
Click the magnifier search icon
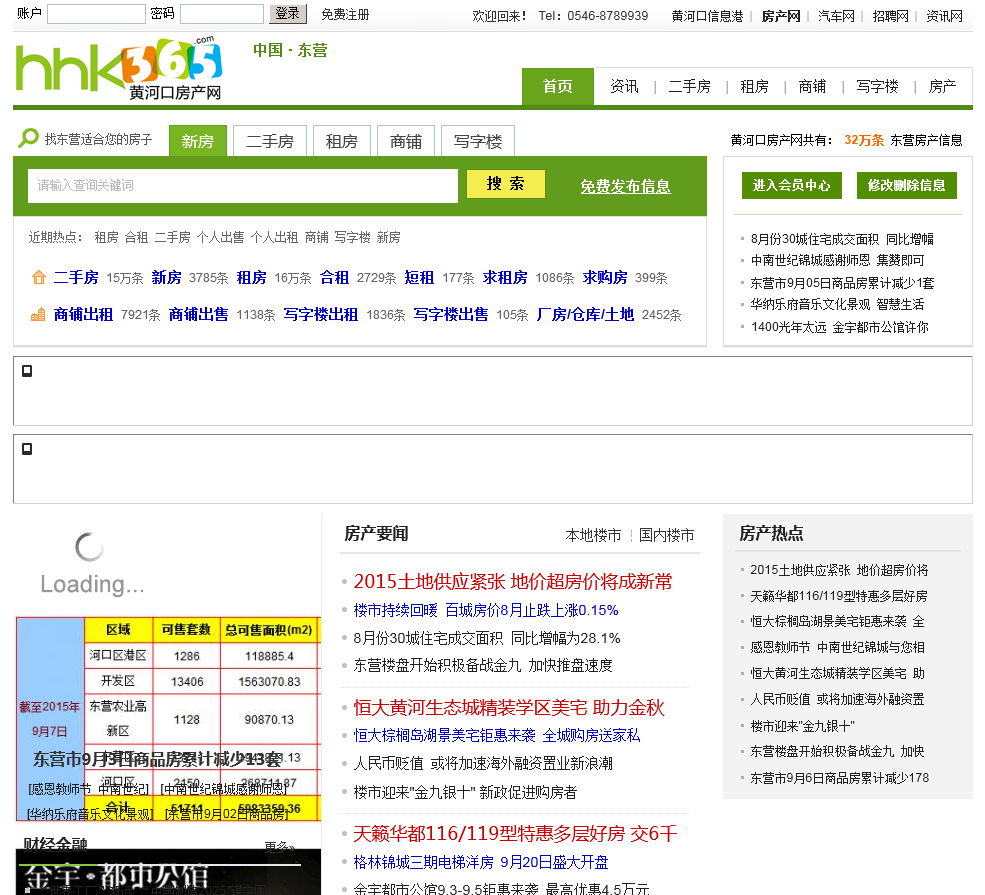28,138
